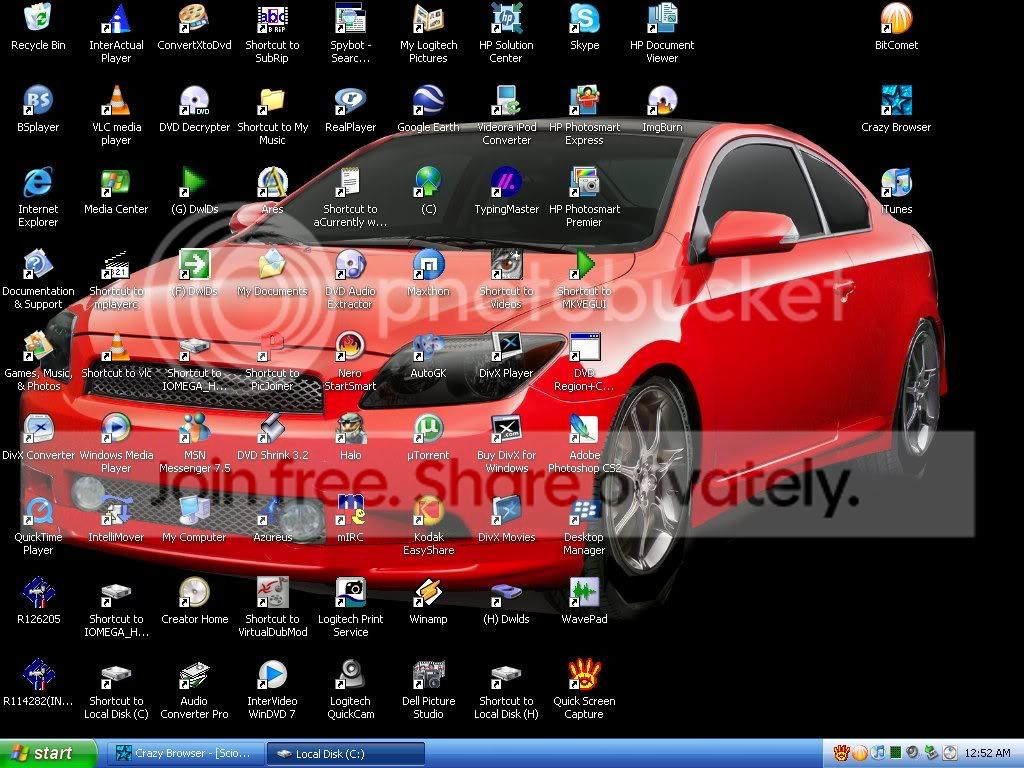Select the Adobe Photoshop CS2 icon
1024x768 pixels.
coord(584,430)
